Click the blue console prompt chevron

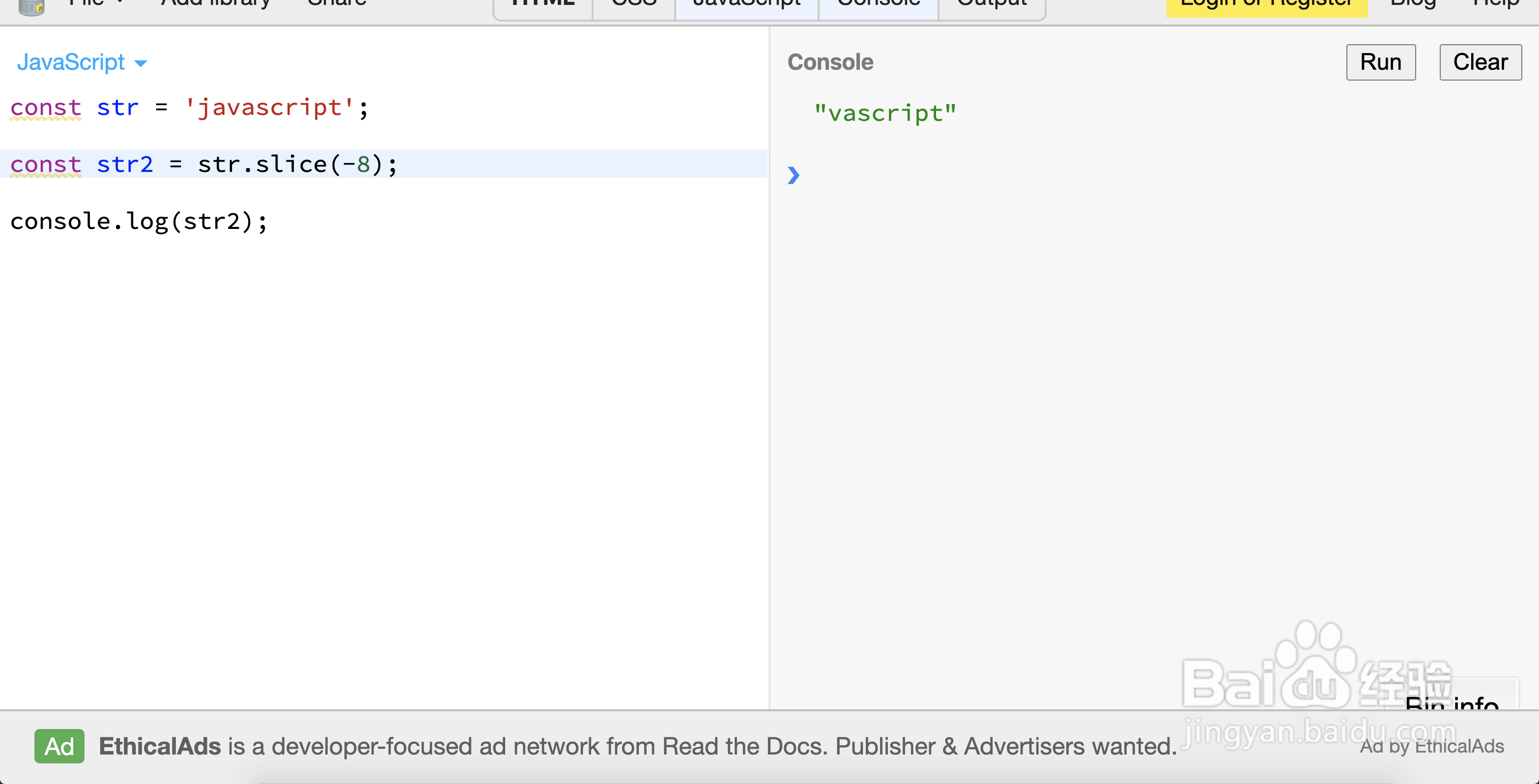[x=793, y=175]
